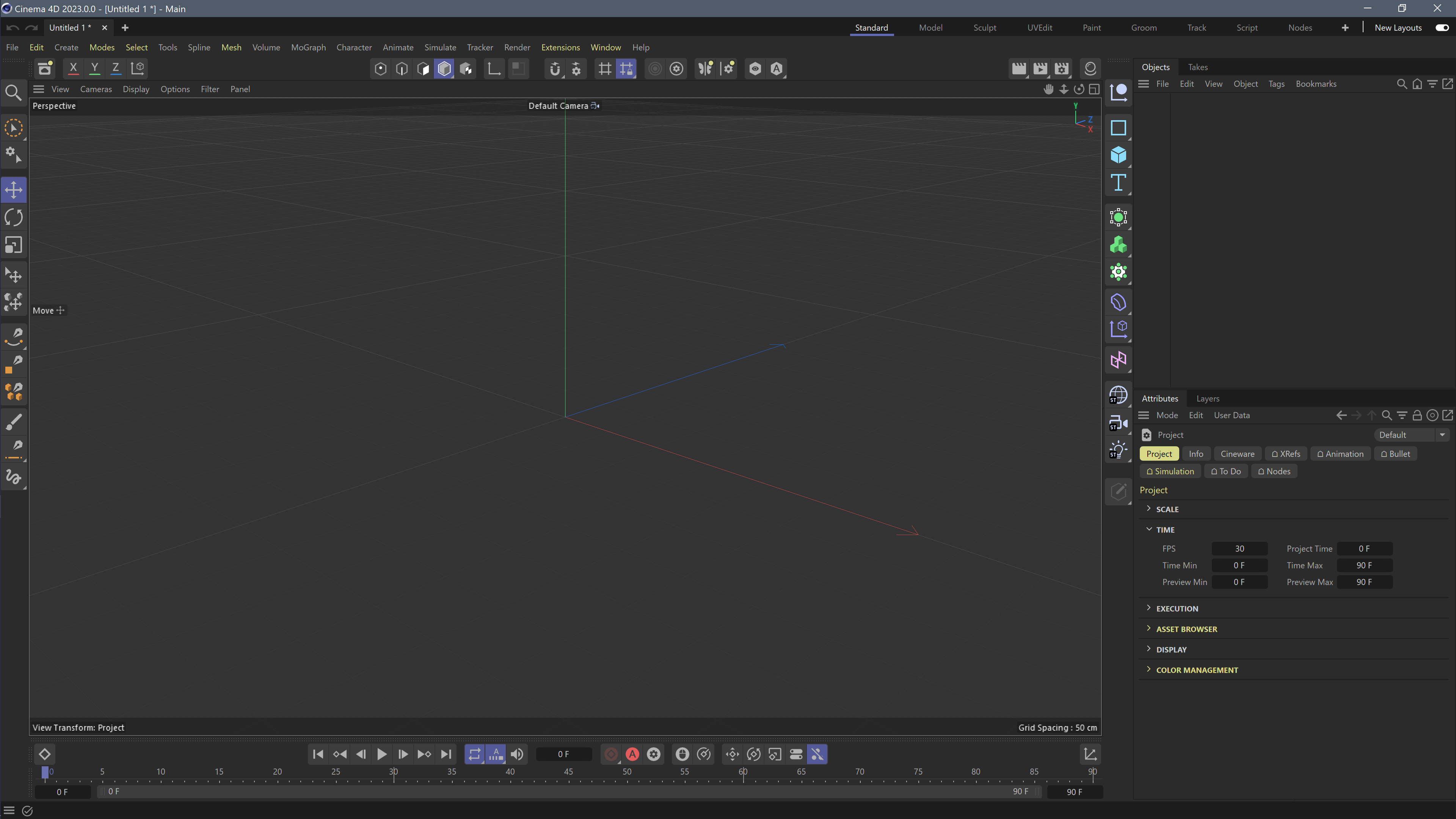Click the Animation tab in Project attributes
The width and height of the screenshot is (1456, 819).
pos(1340,454)
